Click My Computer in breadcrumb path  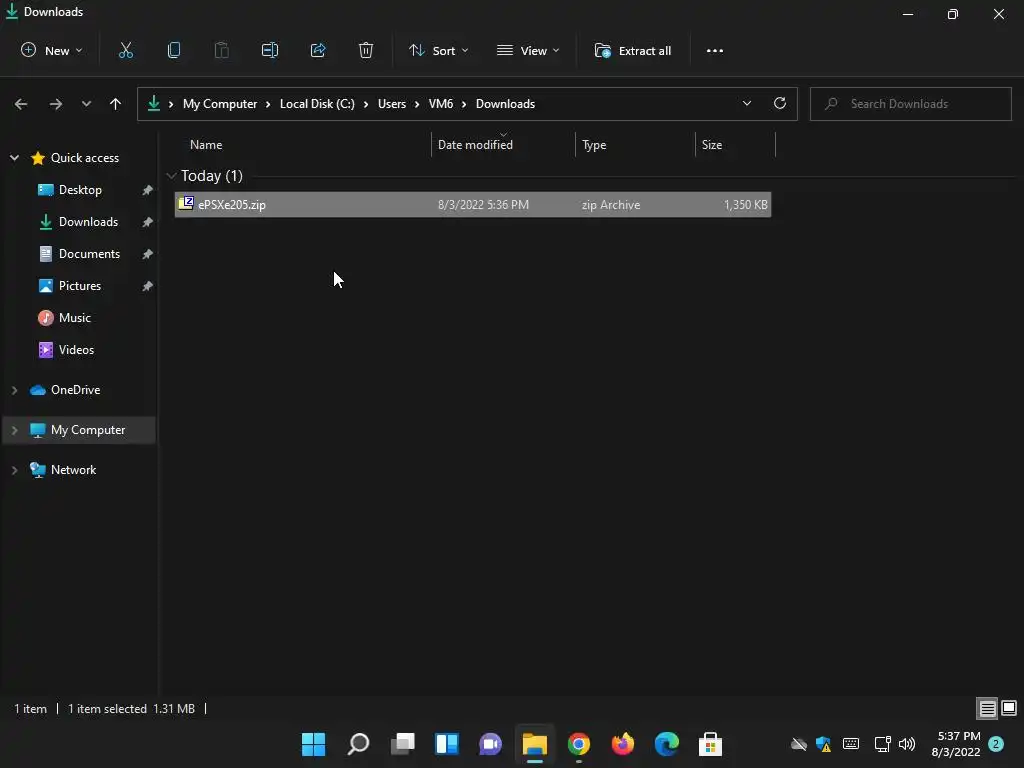point(220,104)
